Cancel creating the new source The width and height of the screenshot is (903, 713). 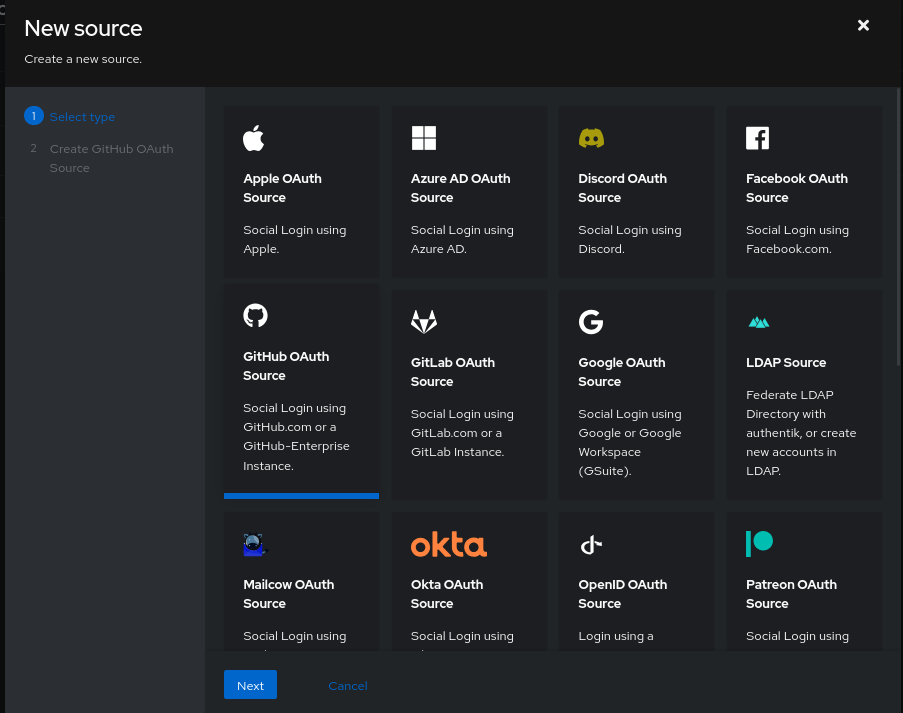point(348,685)
